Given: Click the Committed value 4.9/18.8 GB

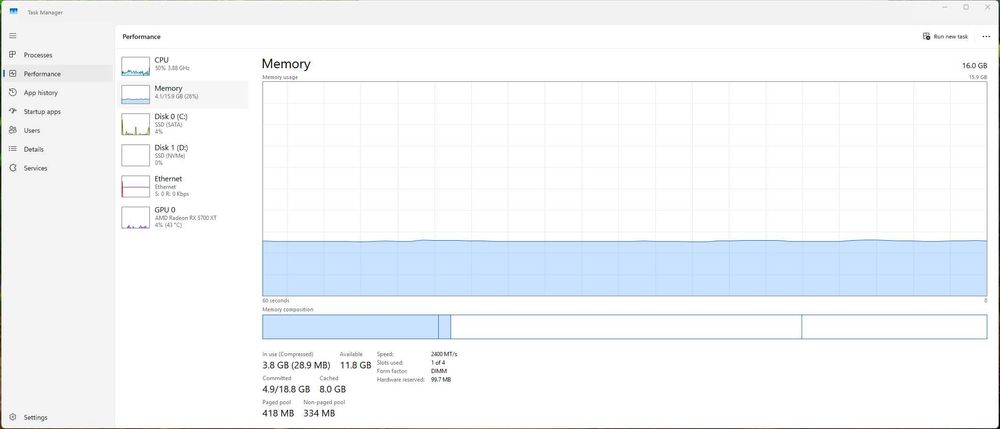Looking at the screenshot, I should click(x=286, y=389).
